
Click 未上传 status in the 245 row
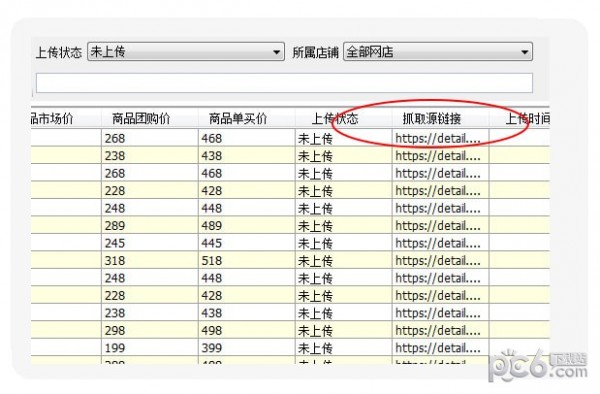(x=344, y=243)
